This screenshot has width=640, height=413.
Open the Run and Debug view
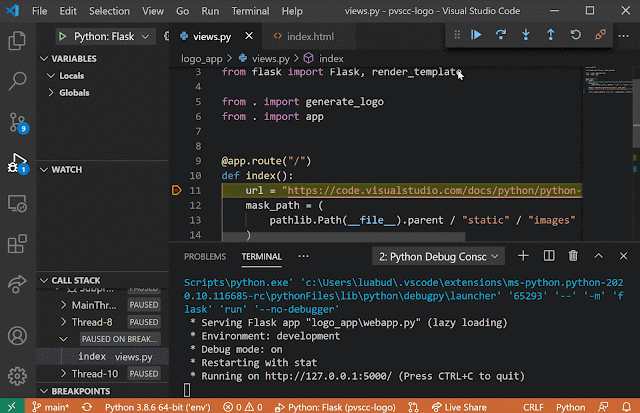[18, 163]
